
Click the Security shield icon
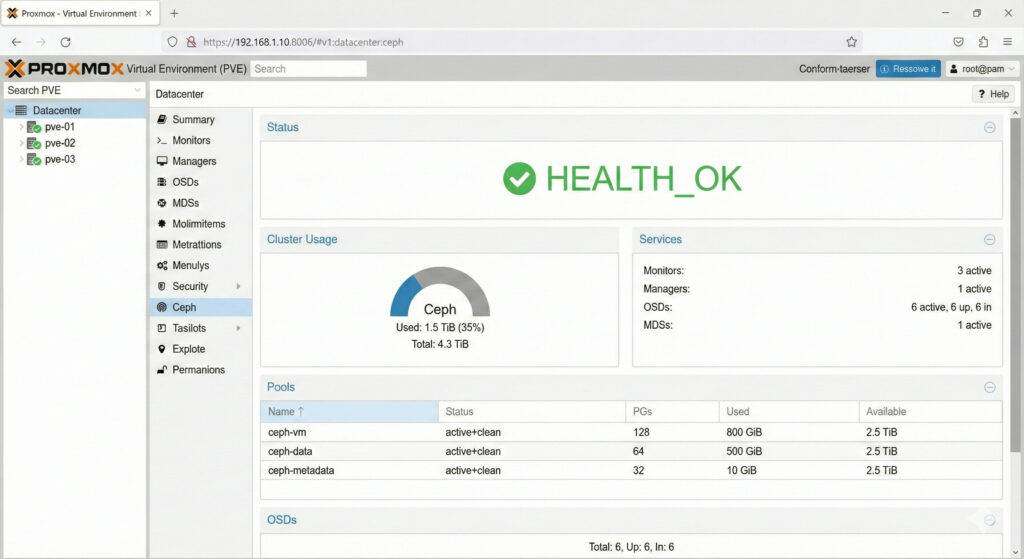162,286
